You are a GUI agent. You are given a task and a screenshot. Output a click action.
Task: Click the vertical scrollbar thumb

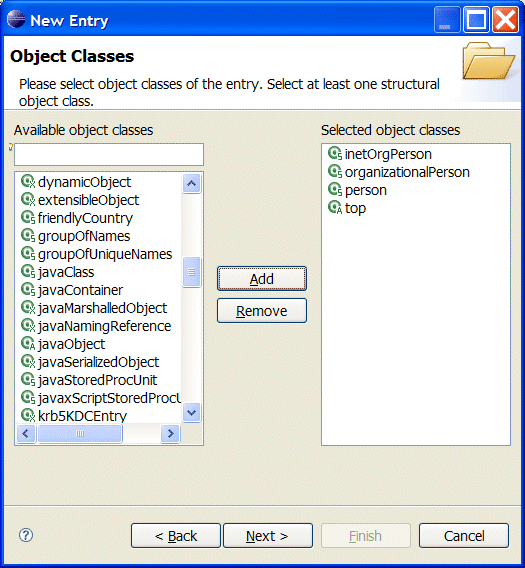(x=192, y=272)
